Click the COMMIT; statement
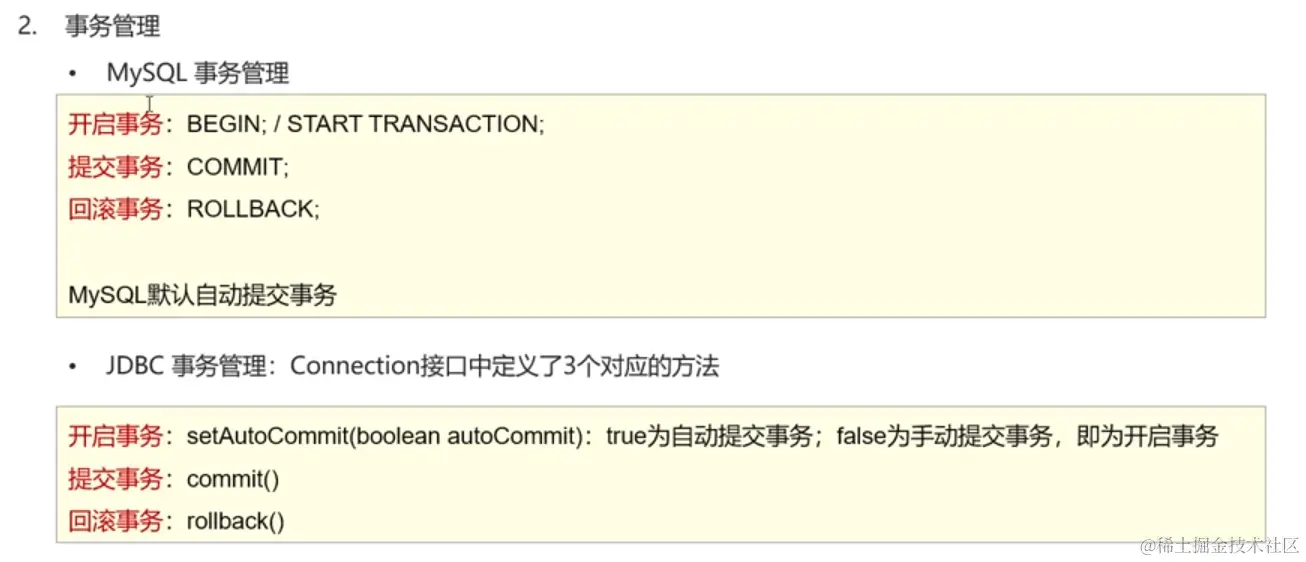This screenshot has width=1306, height=562. click(238, 167)
